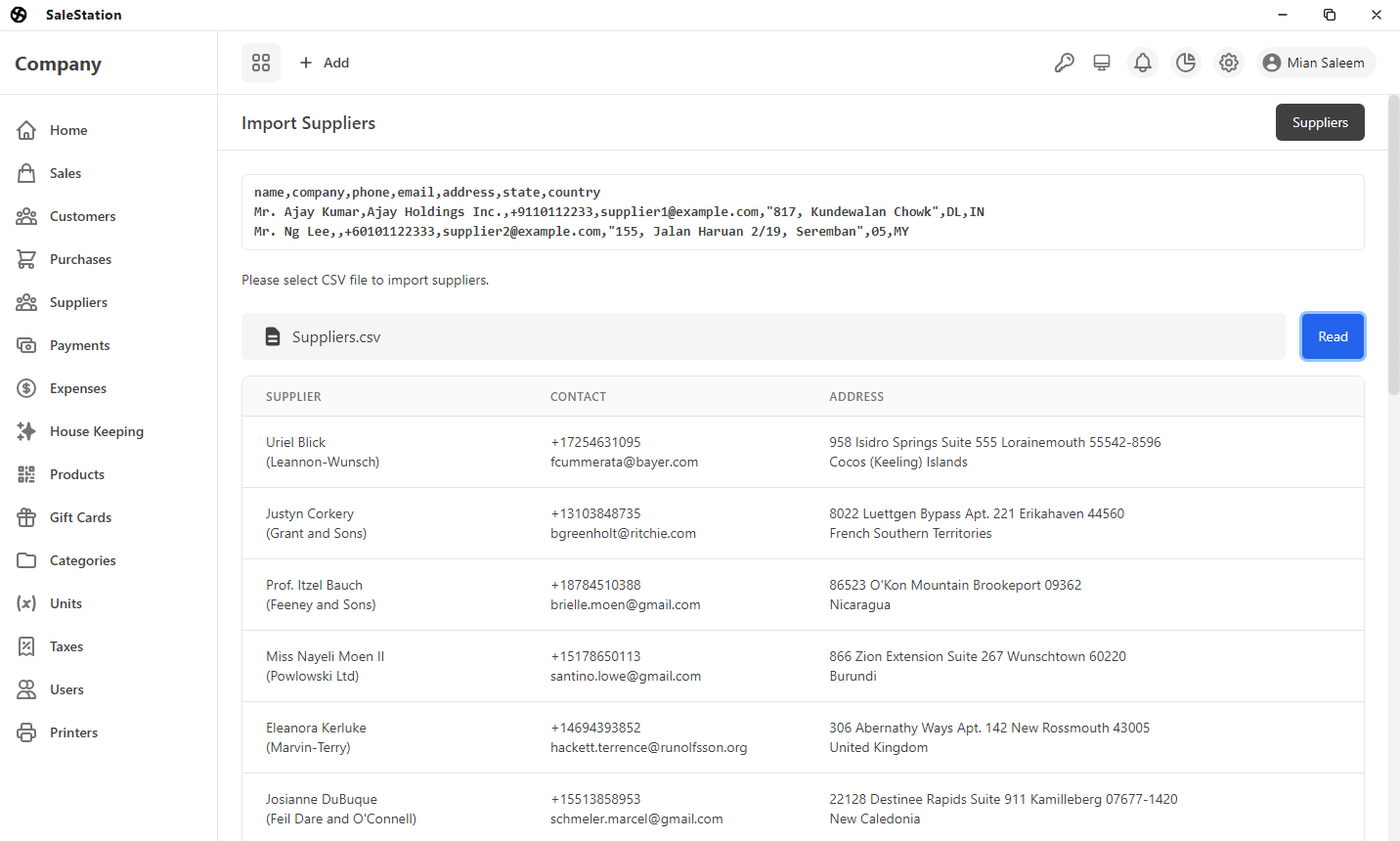Viewport: 1400px width, 841px height.
Task: Click the House Keeping sparkle icon
Action: (26, 431)
